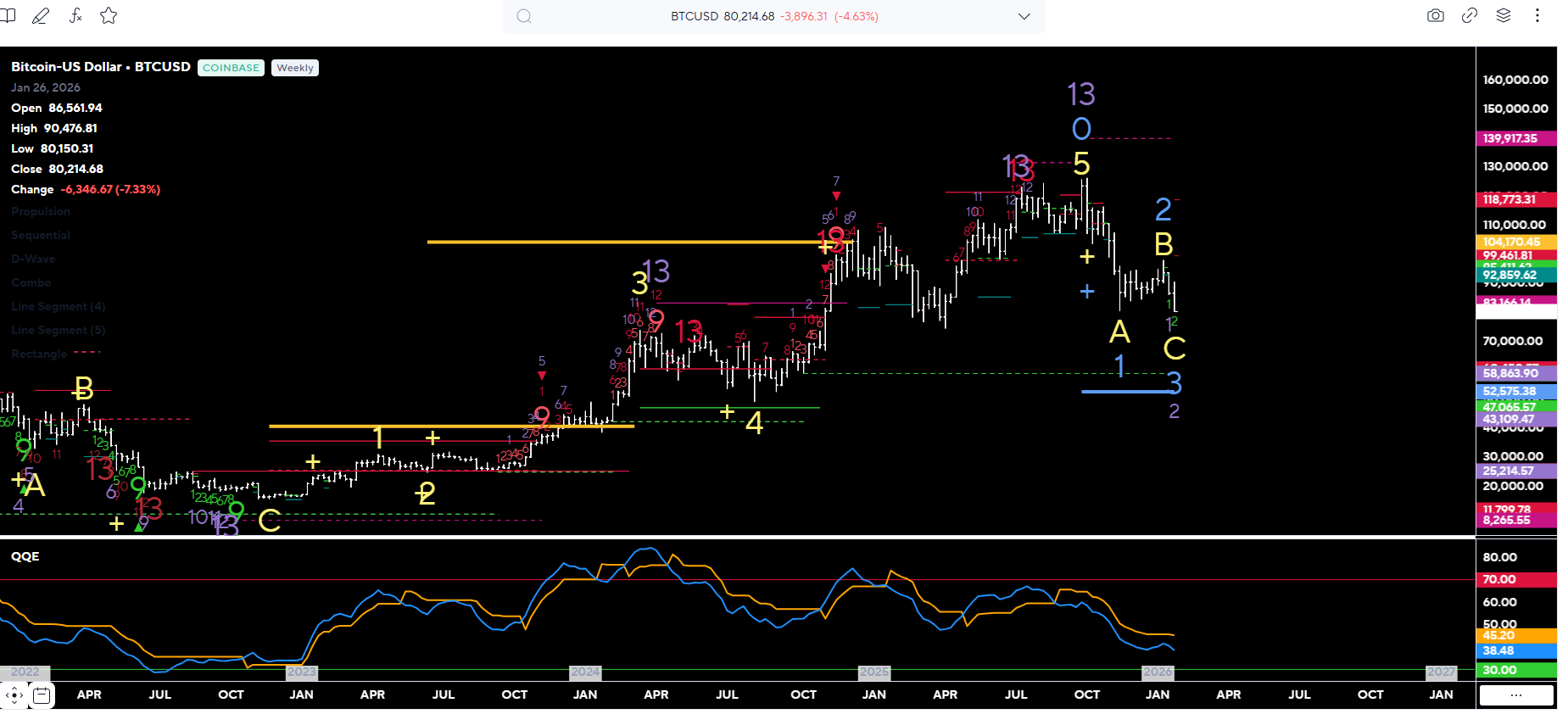Open the COINBASE exchange selector
This screenshot has width=1568, height=714.
(x=231, y=68)
